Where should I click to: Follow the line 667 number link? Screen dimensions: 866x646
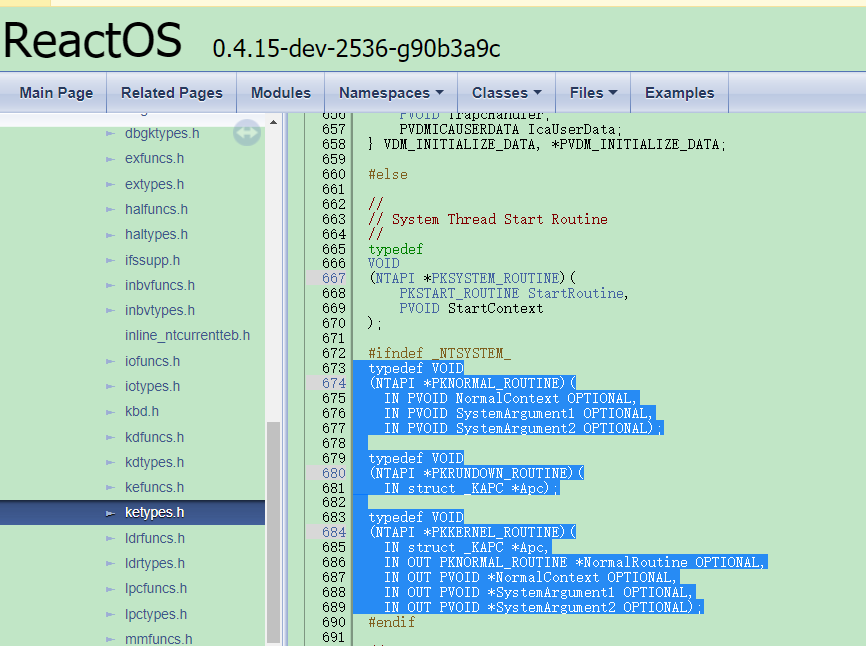click(x=334, y=278)
